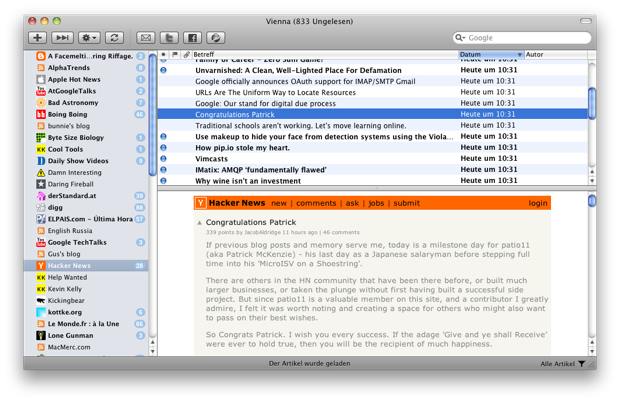Screen dimensions: 620x402
Task: Open the Daring Fireball feed
Action: tap(86, 184)
